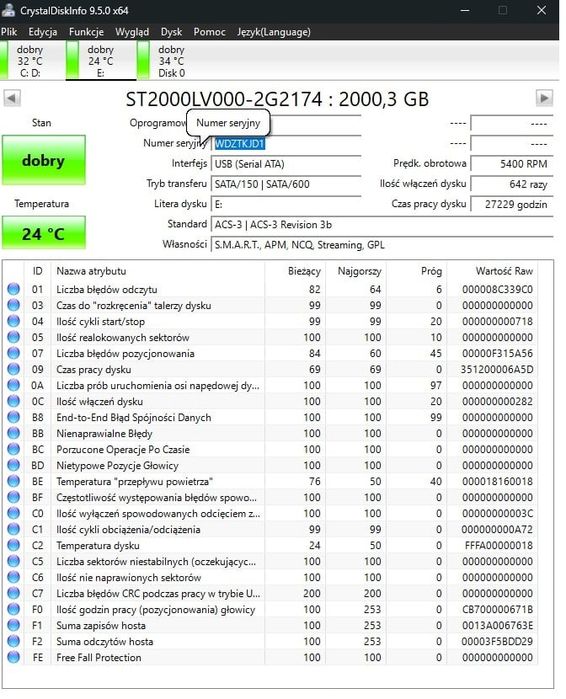Click status orb for BF row

pos(14,498)
